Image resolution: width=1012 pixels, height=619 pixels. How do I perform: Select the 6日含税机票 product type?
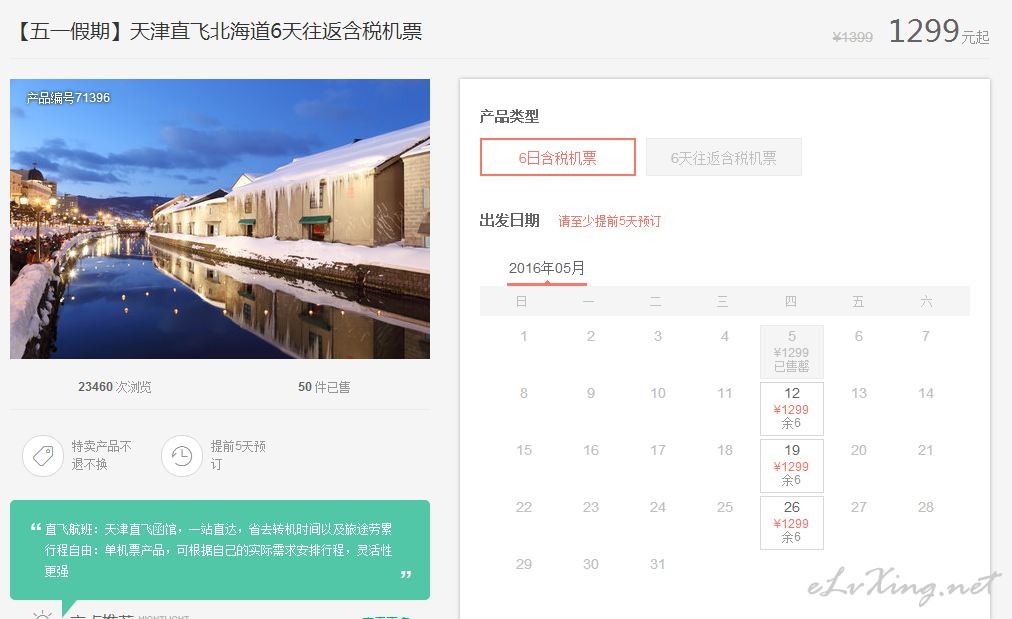pos(558,157)
